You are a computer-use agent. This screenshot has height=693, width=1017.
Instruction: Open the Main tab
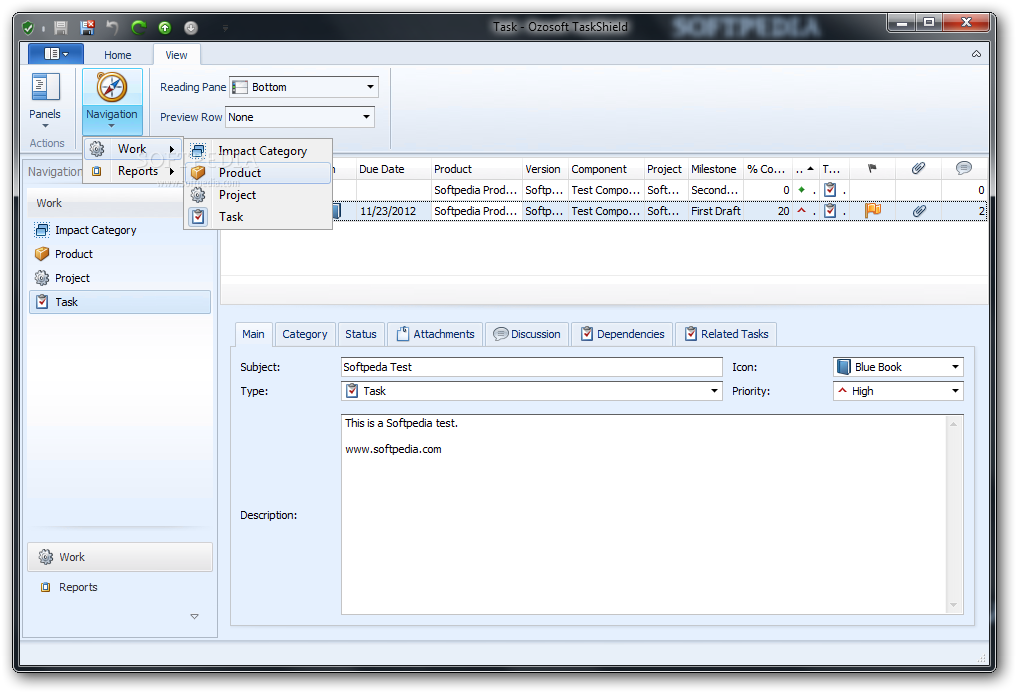click(253, 334)
